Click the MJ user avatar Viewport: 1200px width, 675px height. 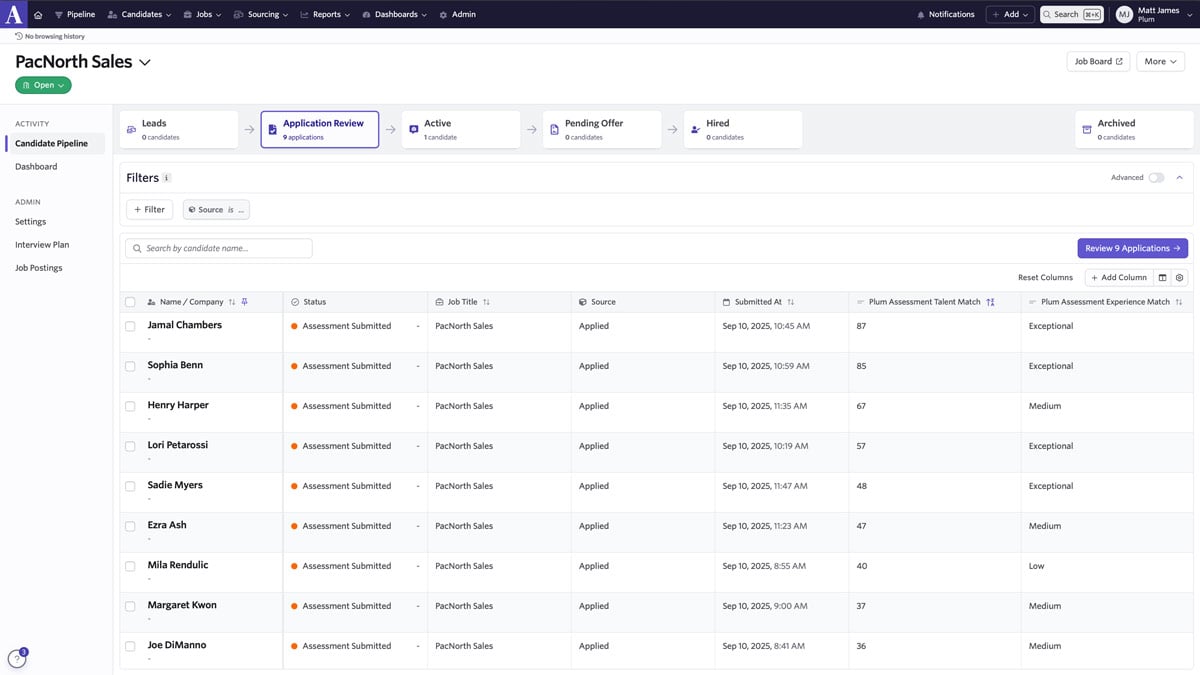(1124, 14)
